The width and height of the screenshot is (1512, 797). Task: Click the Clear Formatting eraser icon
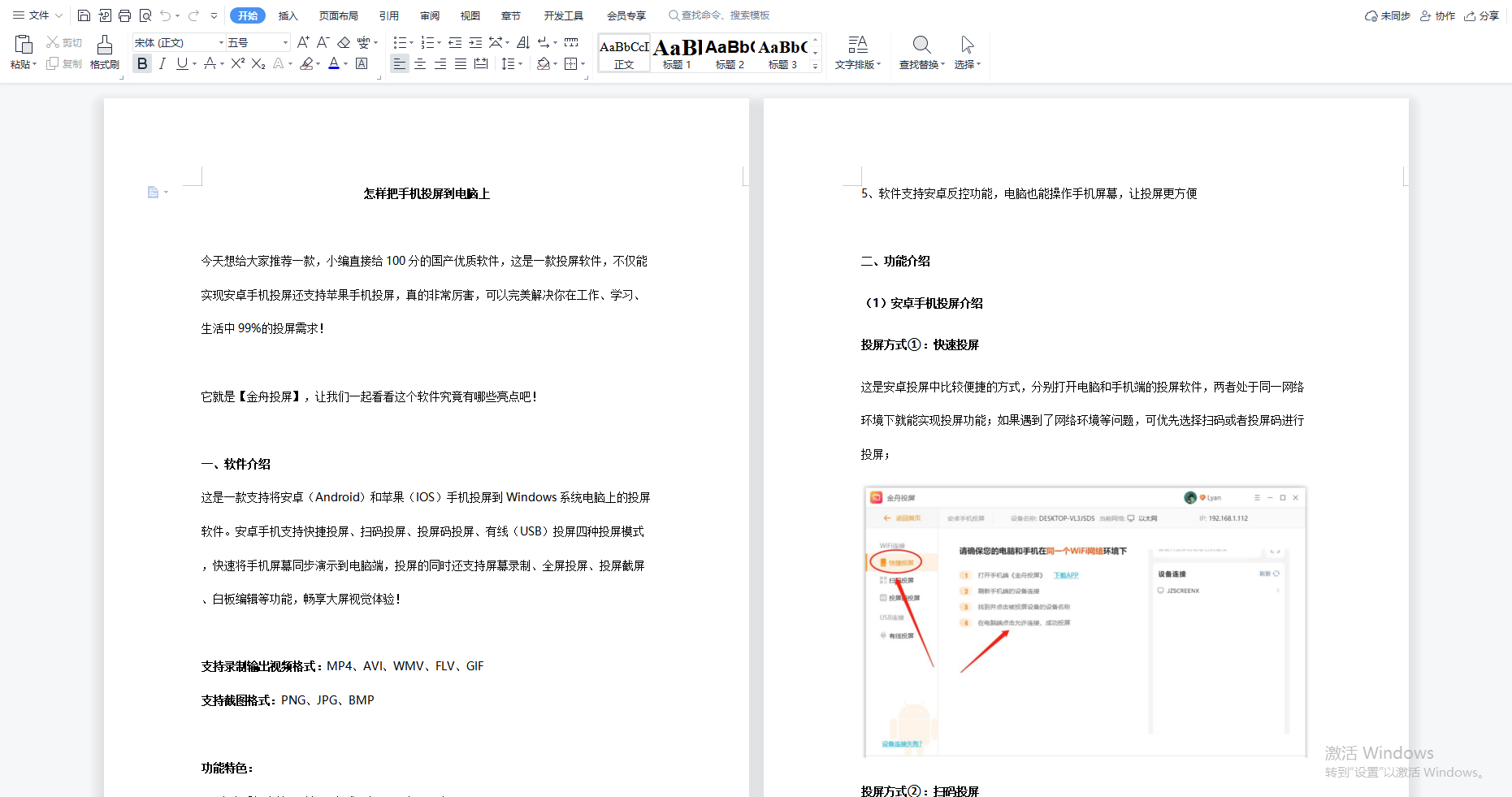(x=344, y=42)
